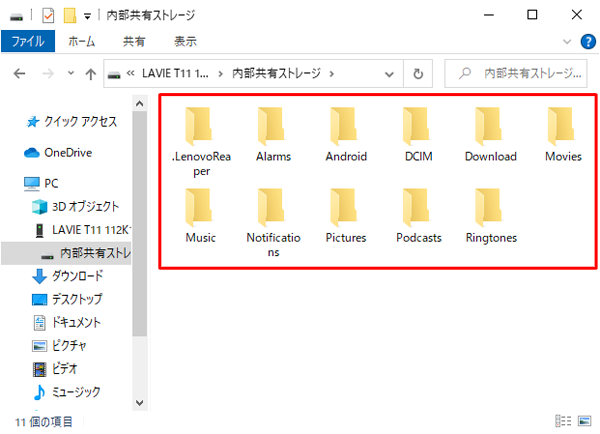Select PC in navigation pane
The image size is (600, 434).
click(41, 183)
